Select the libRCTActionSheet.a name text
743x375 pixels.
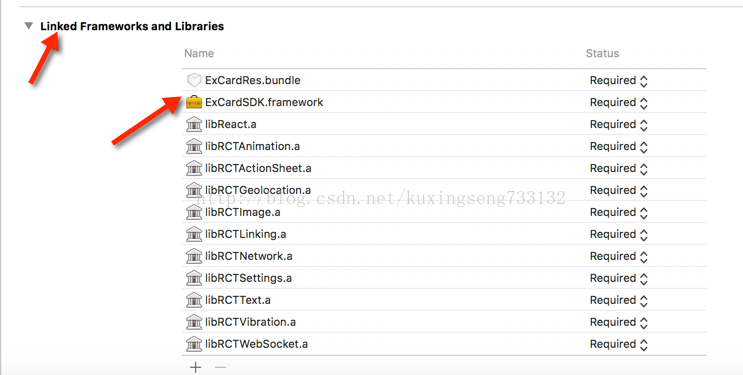[258, 168]
